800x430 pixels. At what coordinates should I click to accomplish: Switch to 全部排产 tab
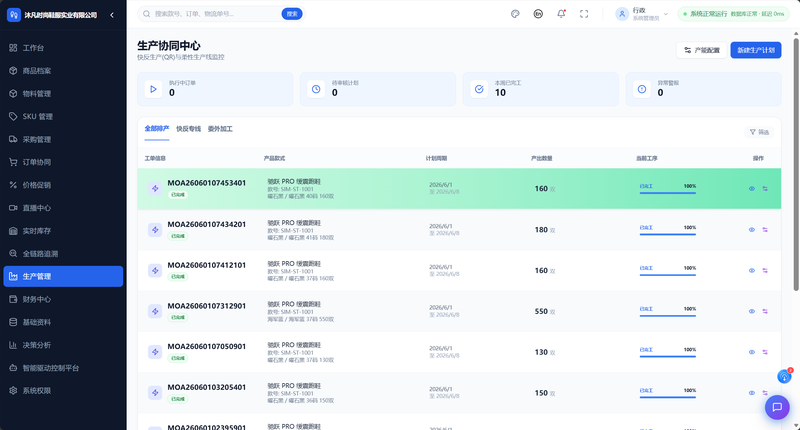point(157,129)
